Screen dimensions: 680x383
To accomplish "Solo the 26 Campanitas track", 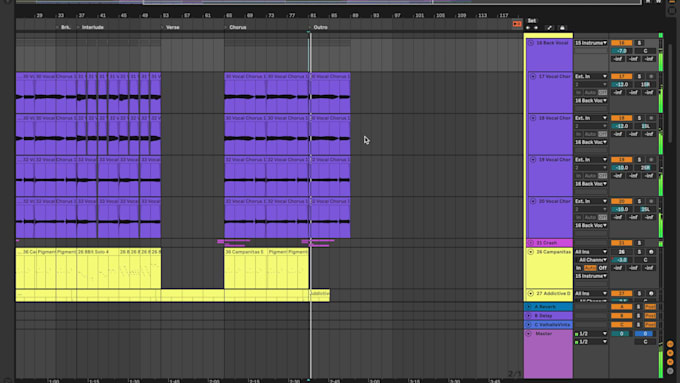I will [639, 252].
